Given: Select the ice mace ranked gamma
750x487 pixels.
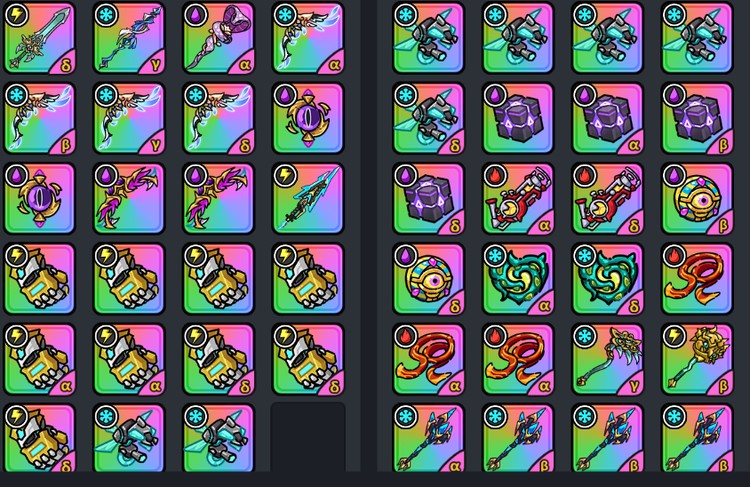Looking at the screenshot, I should [x=607, y=360].
